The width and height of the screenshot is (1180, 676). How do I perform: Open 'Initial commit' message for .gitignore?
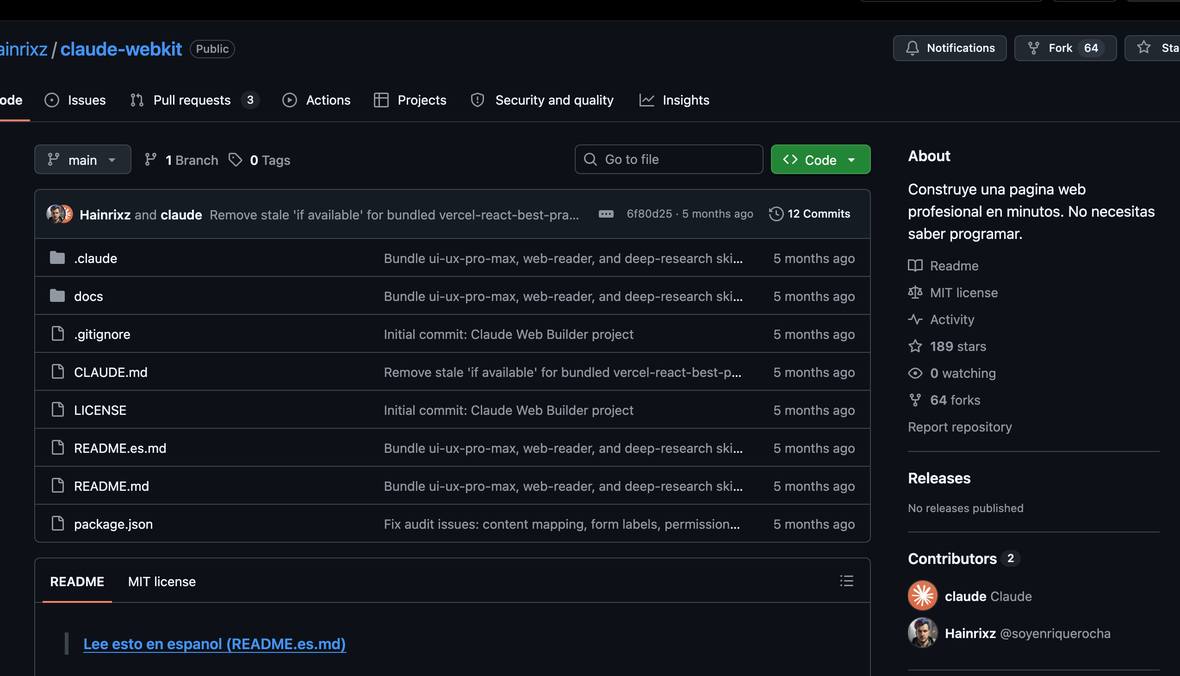pos(509,334)
